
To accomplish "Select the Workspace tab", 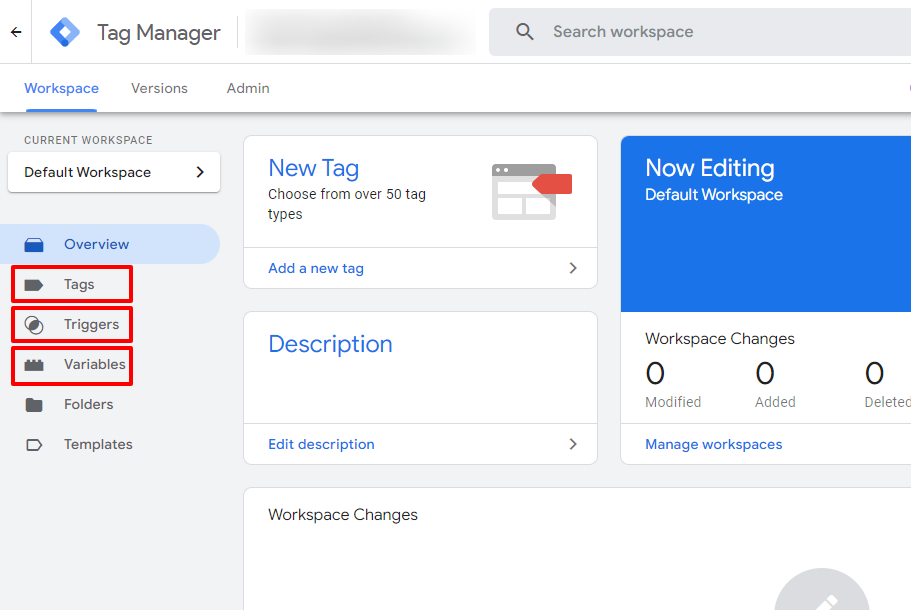I will (x=61, y=88).
